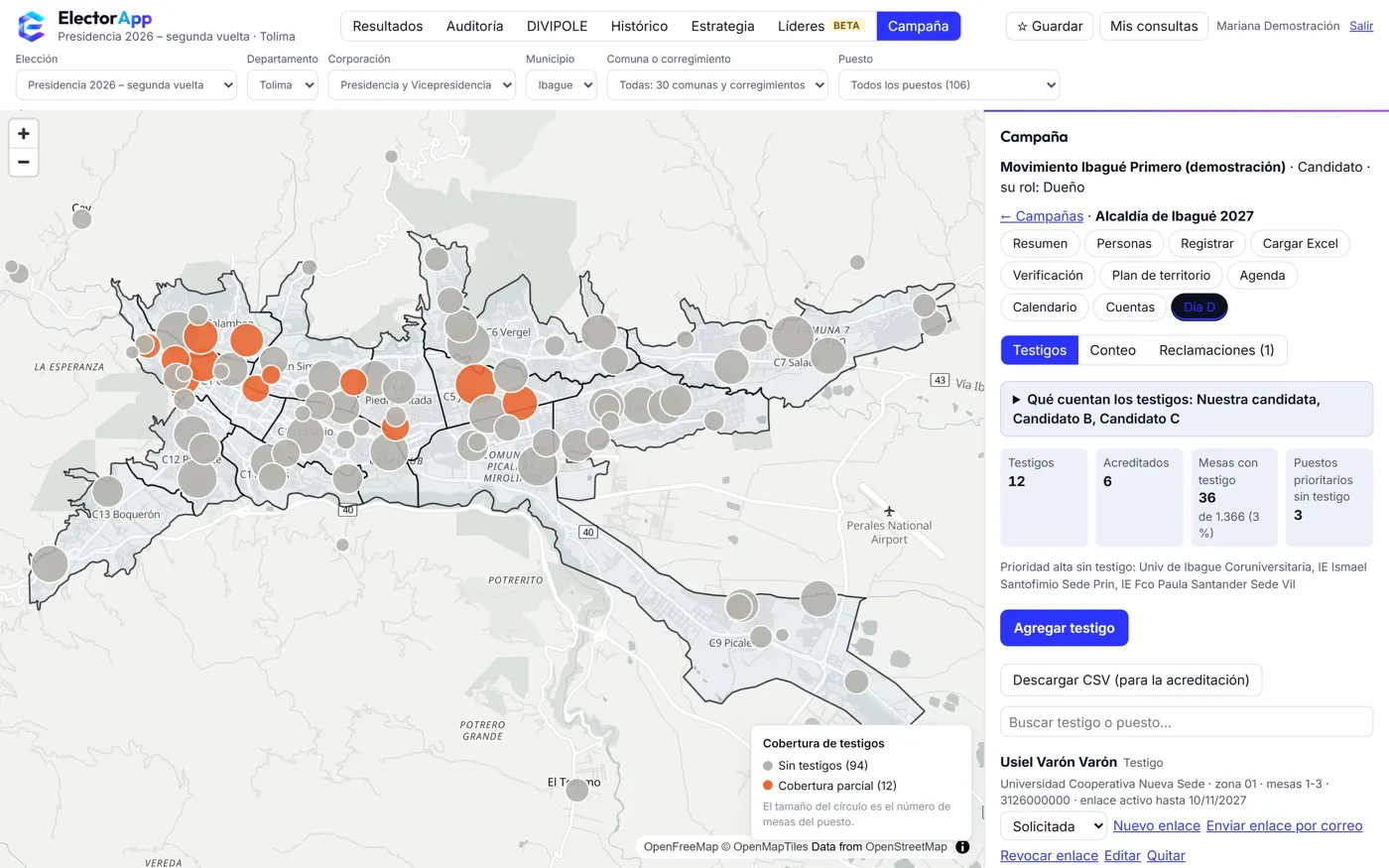
Task: Open Reclamaciones (1) sub-tab
Action: pyautogui.click(x=1216, y=350)
